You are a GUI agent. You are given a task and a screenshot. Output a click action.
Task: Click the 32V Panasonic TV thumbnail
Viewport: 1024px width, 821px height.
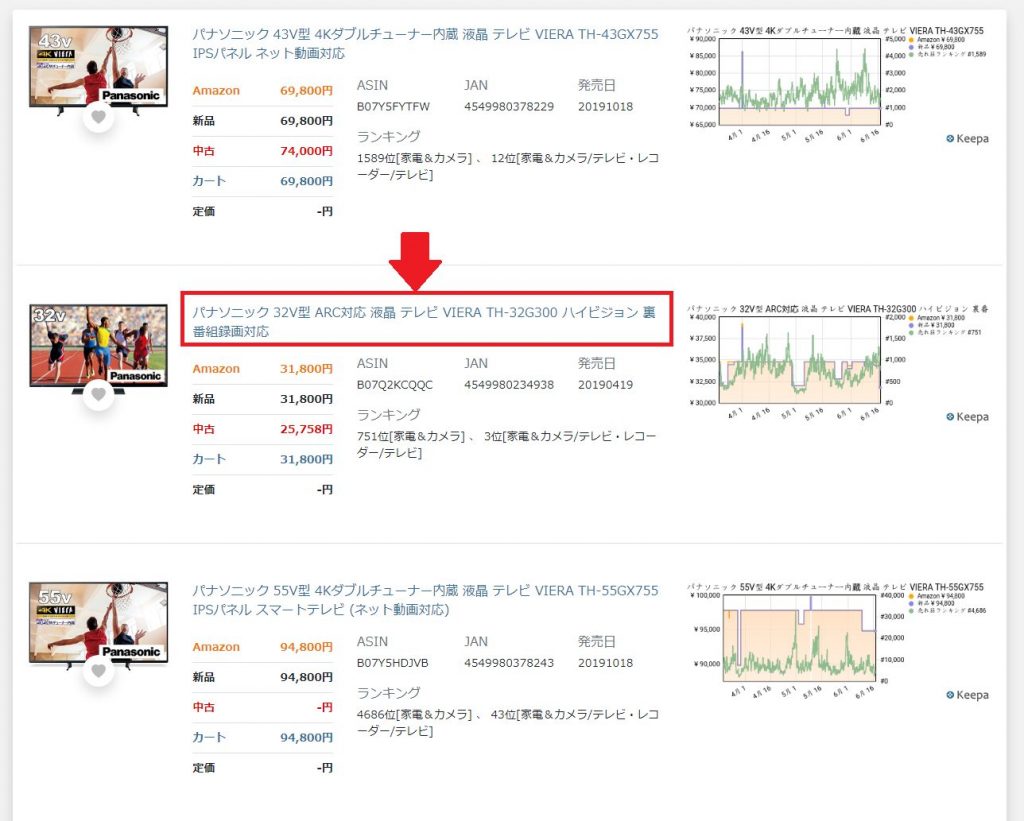pyautogui.click(x=99, y=347)
